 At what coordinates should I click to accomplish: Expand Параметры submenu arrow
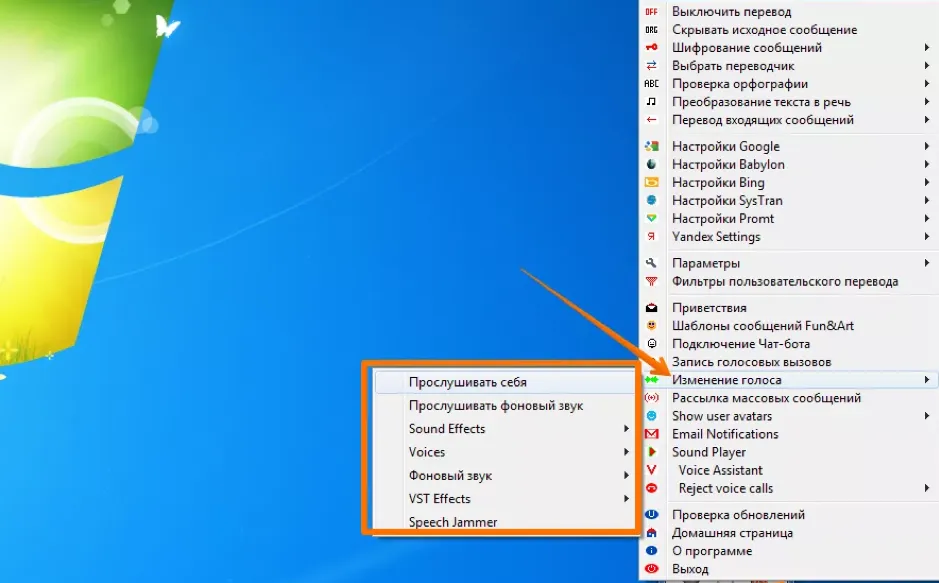tap(926, 263)
